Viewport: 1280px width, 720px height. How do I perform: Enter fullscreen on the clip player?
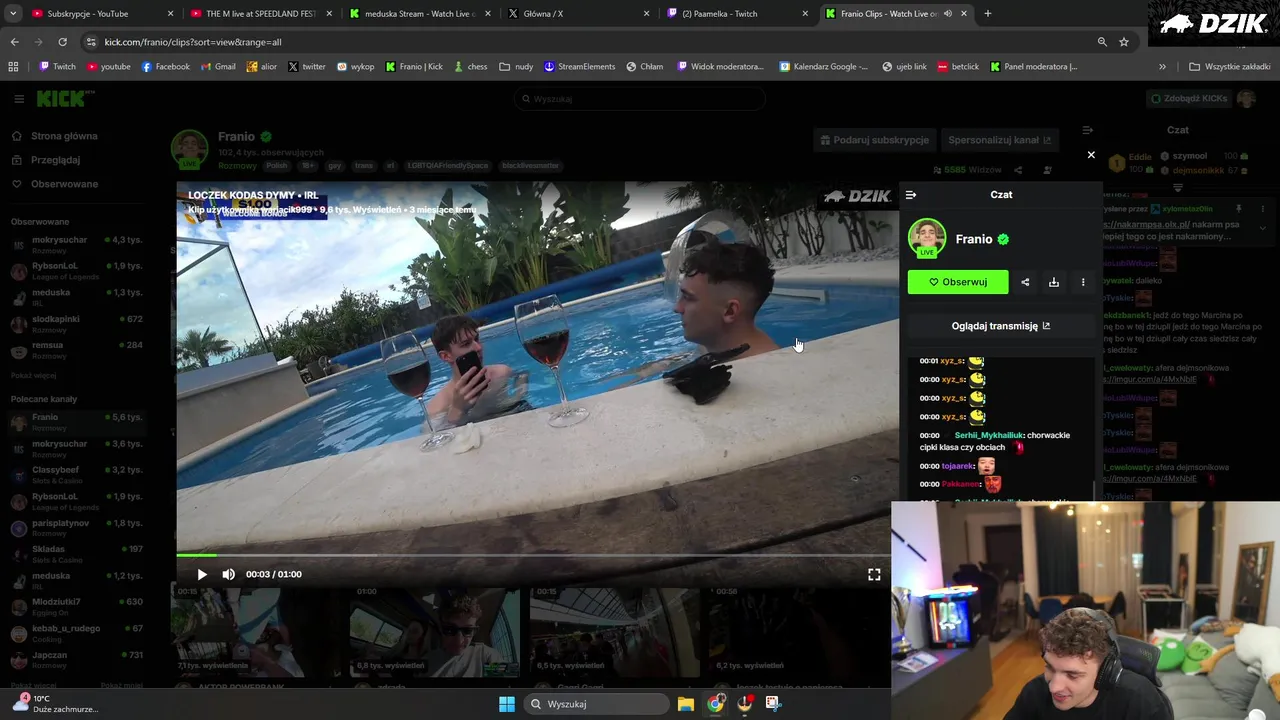click(874, 574)
